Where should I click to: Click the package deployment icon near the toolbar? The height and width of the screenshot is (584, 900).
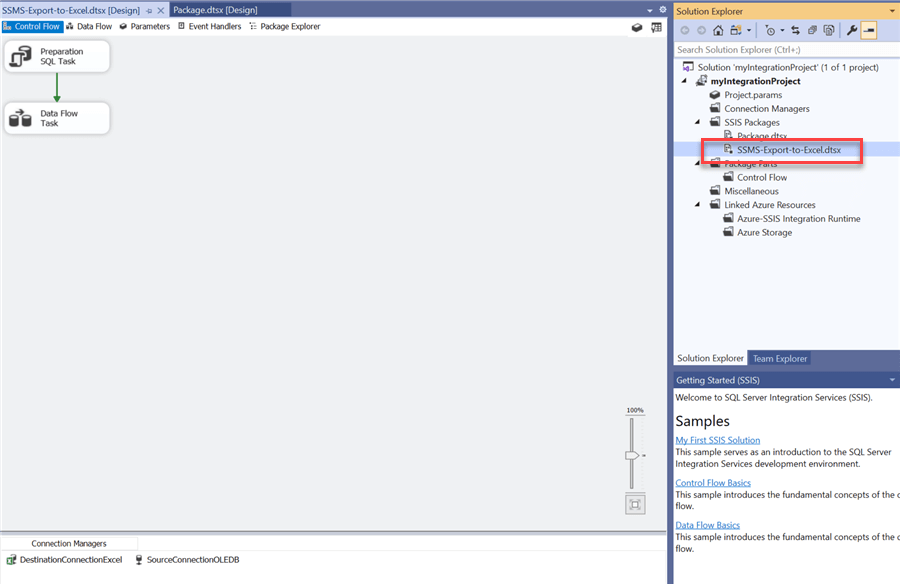click(637, 28)
